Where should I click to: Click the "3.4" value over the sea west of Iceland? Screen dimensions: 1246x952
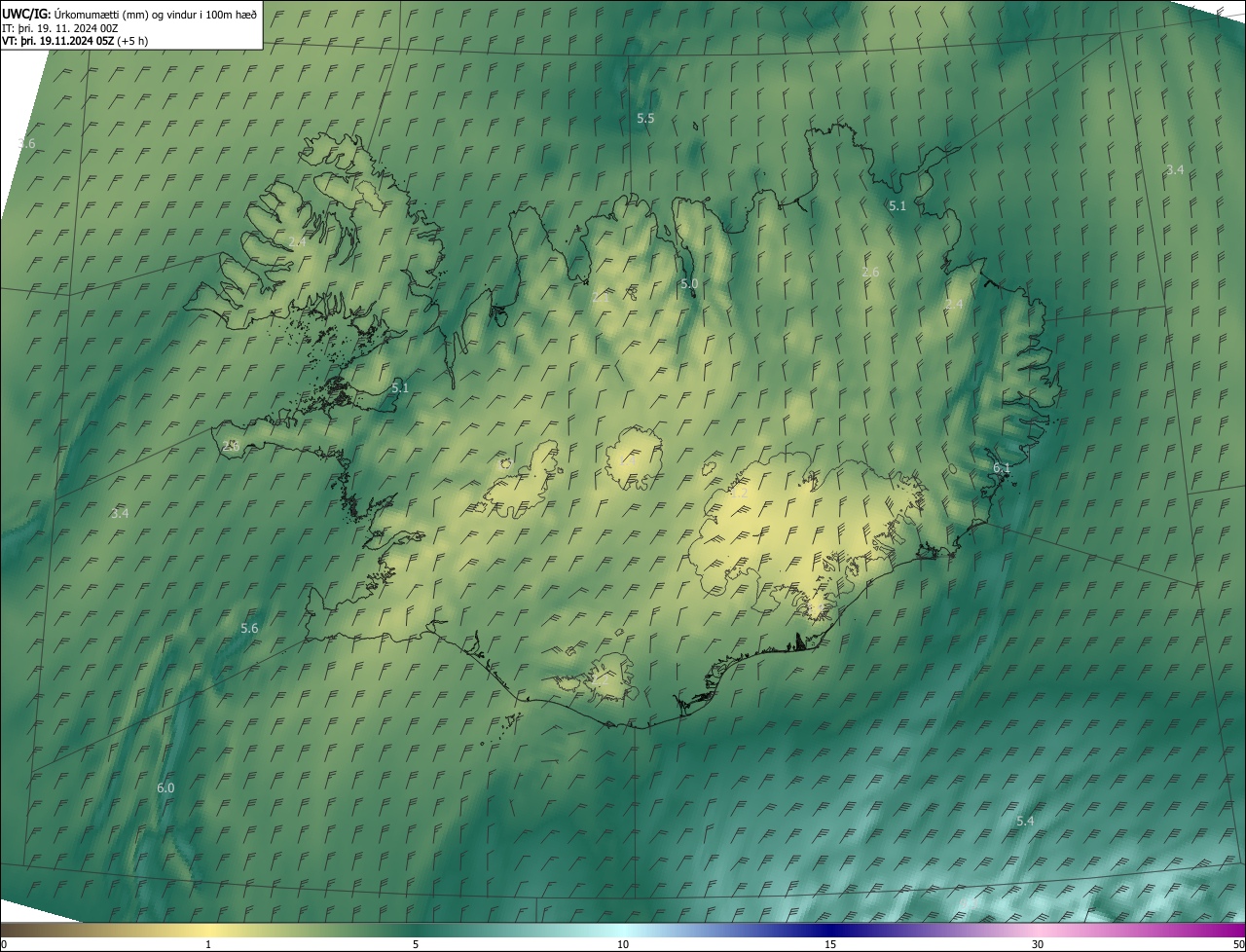coord(120,512)
